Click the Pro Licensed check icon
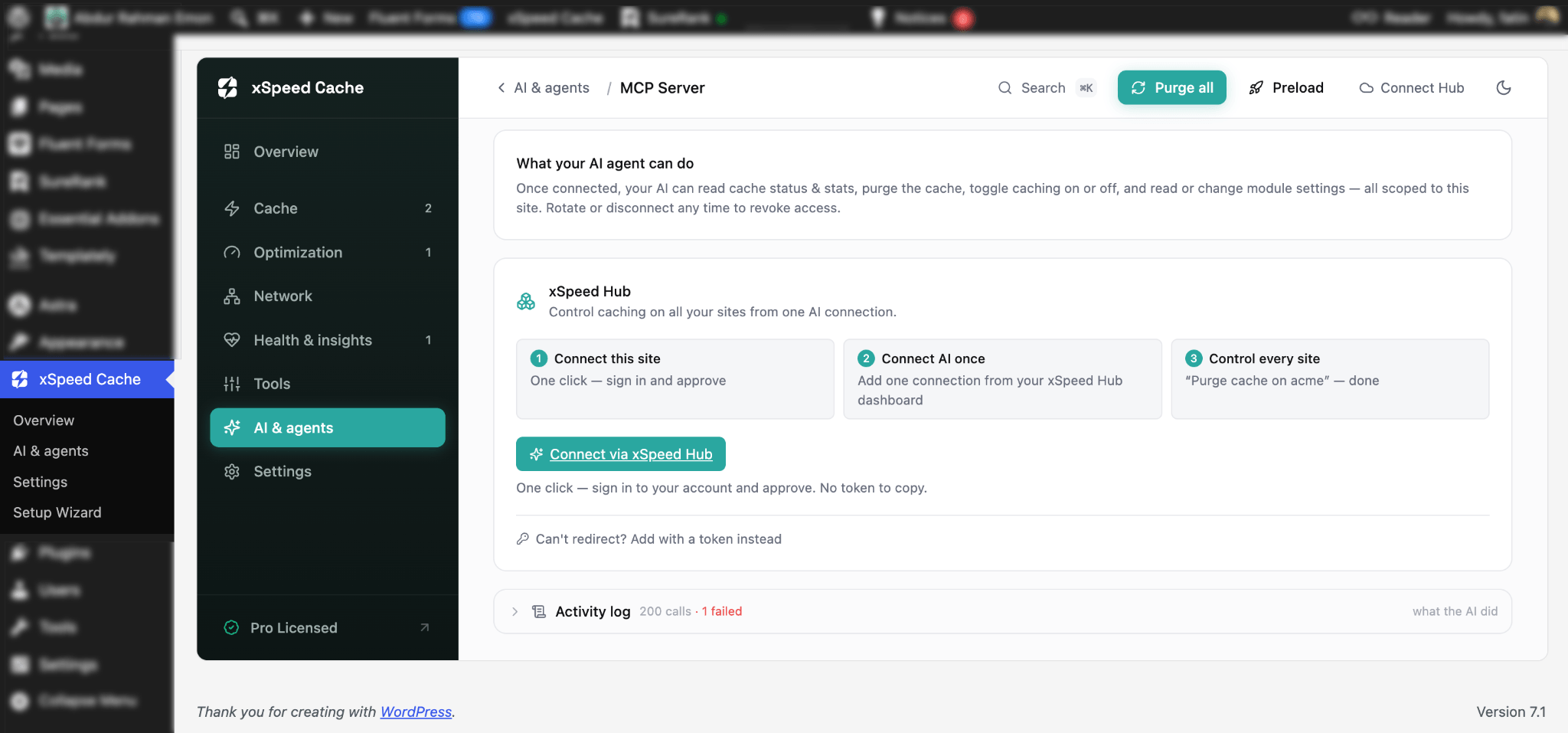Viewport: 1568px width, 733px height. tap(231, 627)
